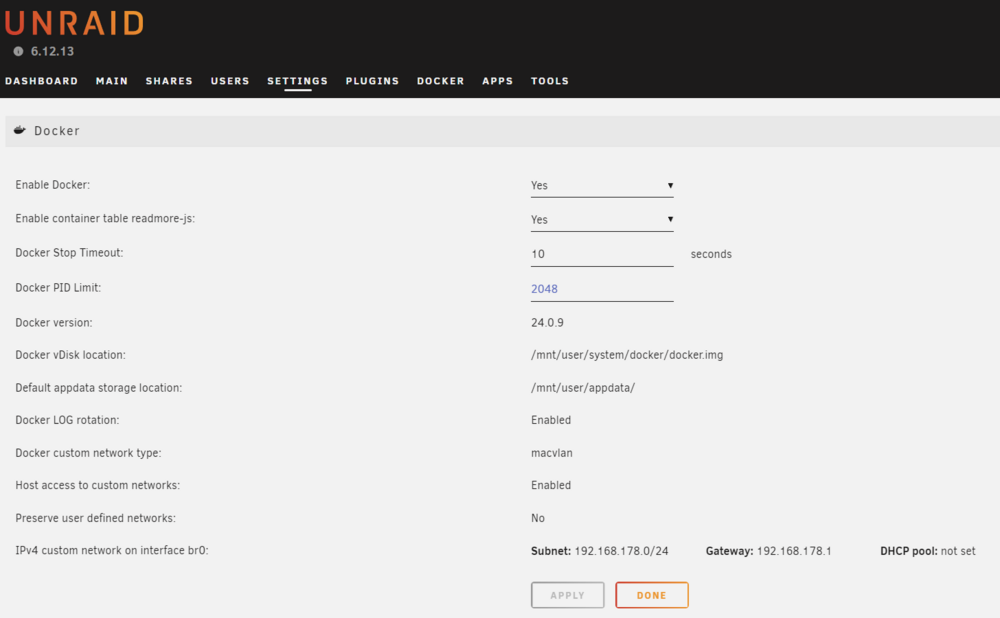Click the Docker whale icon in the header

20,130
